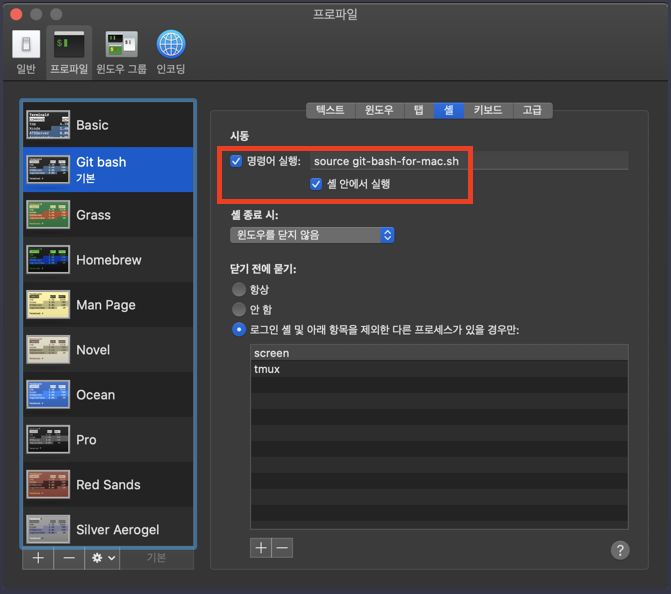The width and height of the screenshot is (671, 594).
Task: Select the 프로파일 toolbar icon
Action: point(69,51)
